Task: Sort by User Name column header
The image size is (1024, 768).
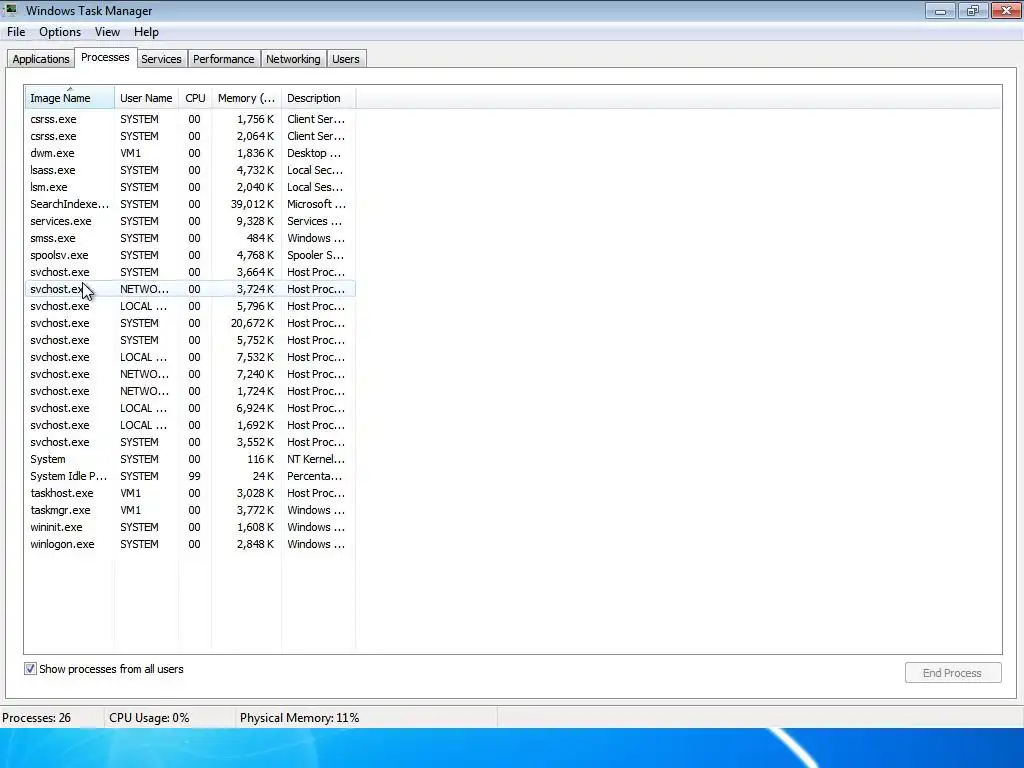Action: point(146,98)
